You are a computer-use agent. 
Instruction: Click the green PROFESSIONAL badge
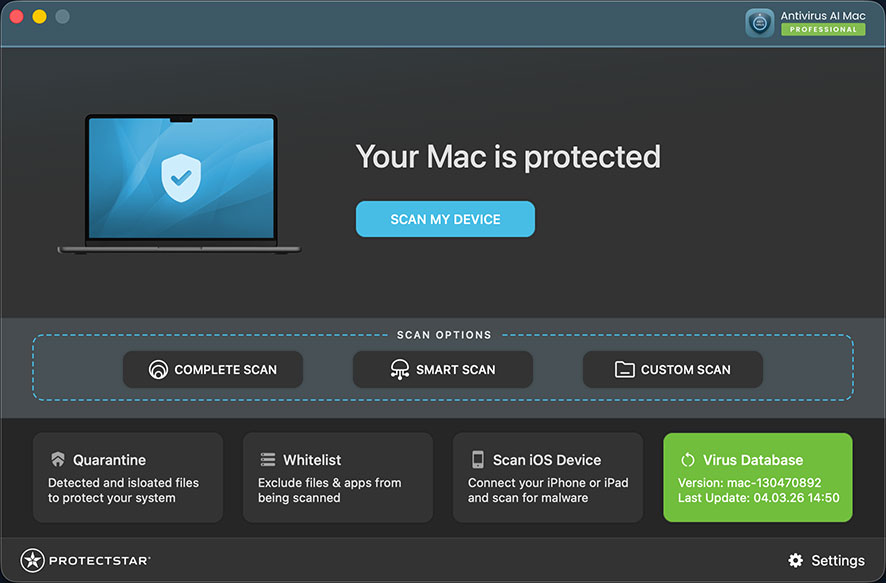point(823,30)
